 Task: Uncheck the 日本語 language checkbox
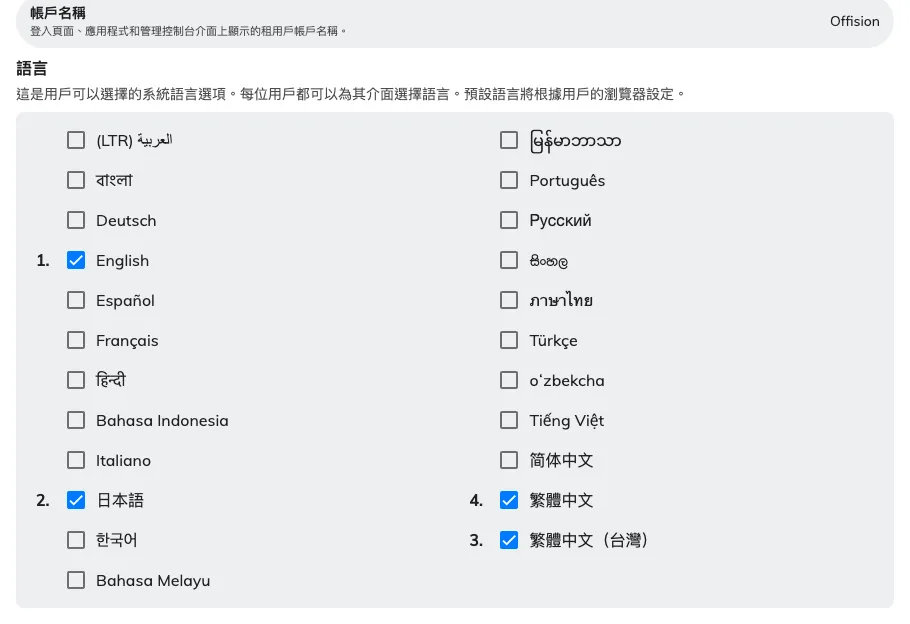pyautogui.click(x=76, y=500)
